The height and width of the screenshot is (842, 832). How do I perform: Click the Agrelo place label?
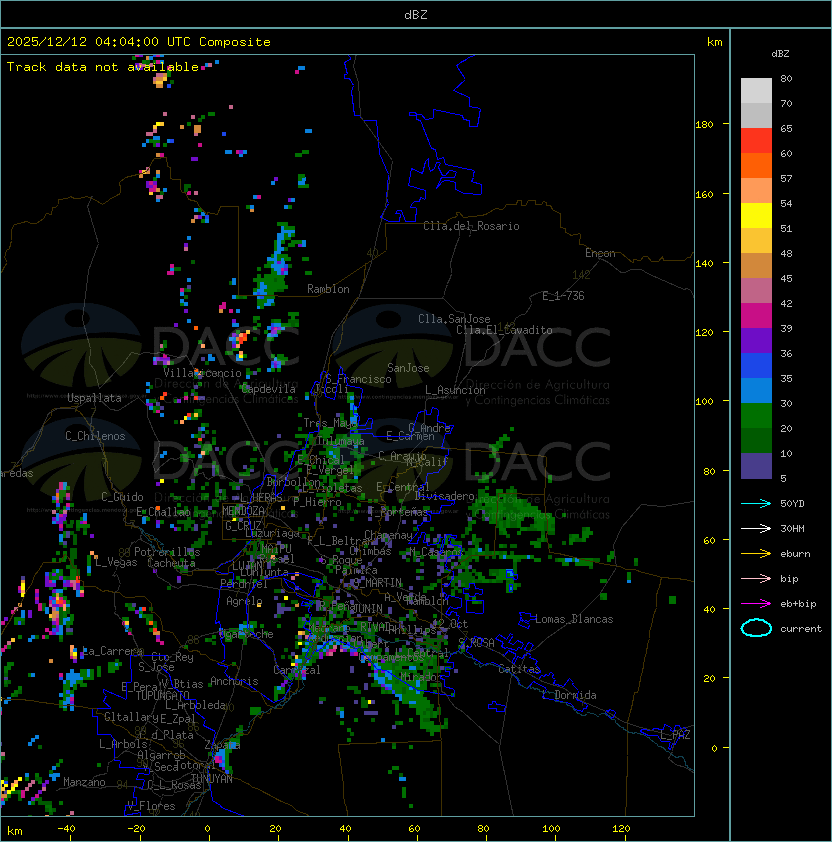click(x=244, y=601)
